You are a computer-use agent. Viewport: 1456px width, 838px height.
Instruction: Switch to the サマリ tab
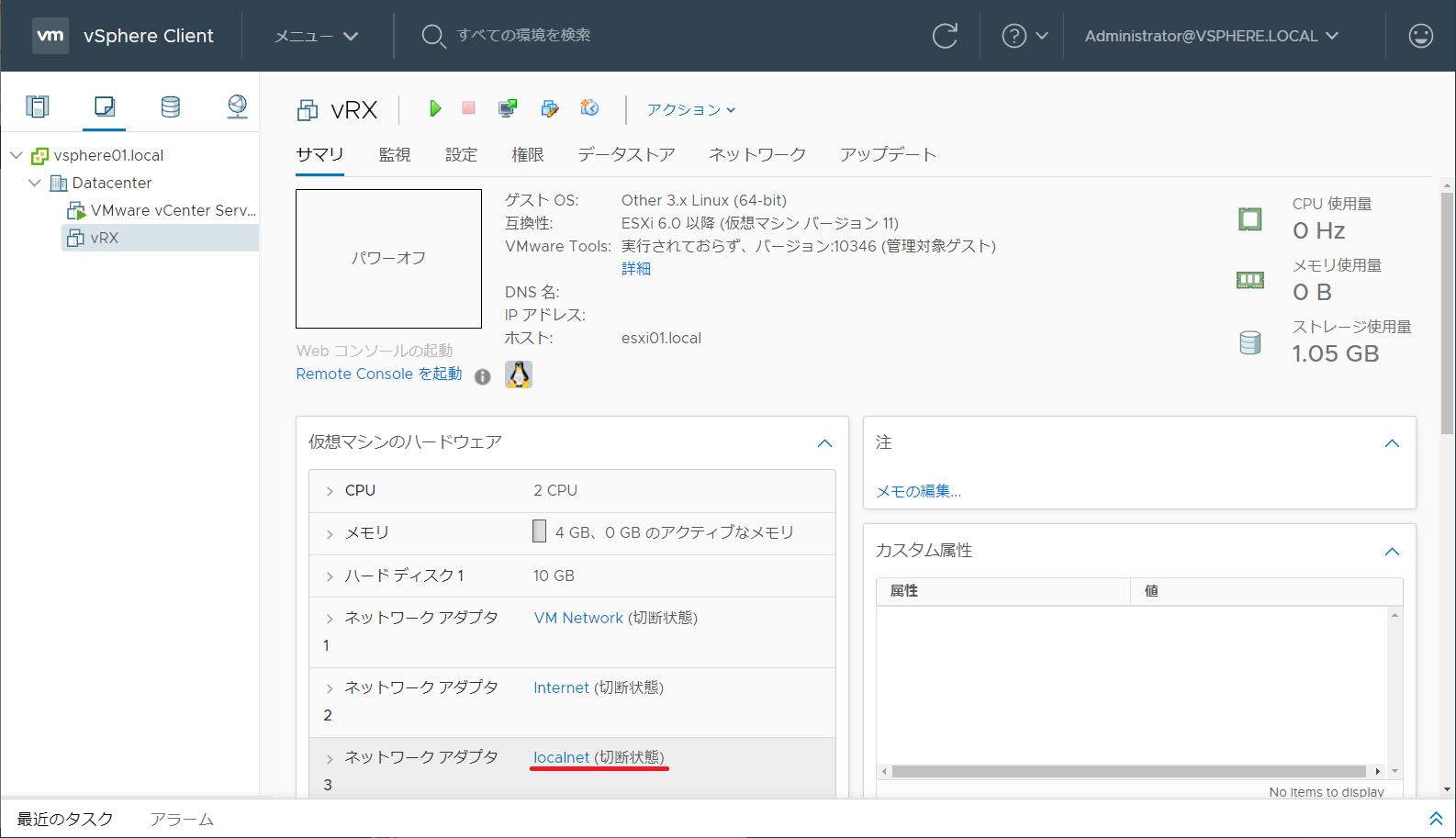[x=319, y=154]
